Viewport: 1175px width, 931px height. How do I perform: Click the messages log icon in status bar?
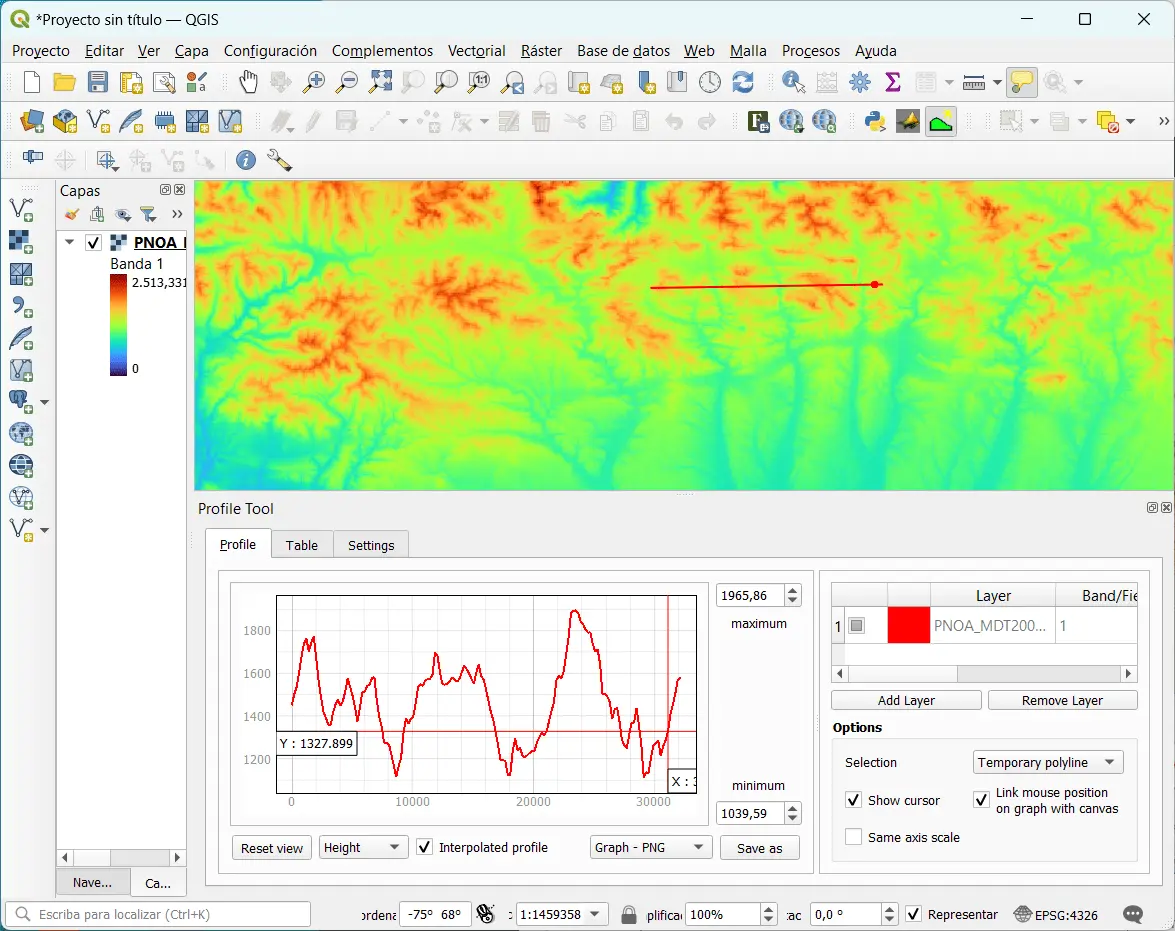click(x=1133, y=914)
